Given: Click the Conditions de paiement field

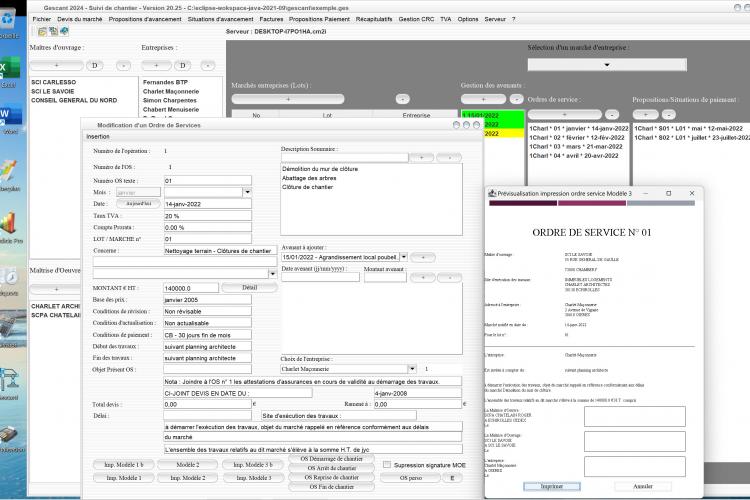Looking at the screenshot, I should 208,335.
